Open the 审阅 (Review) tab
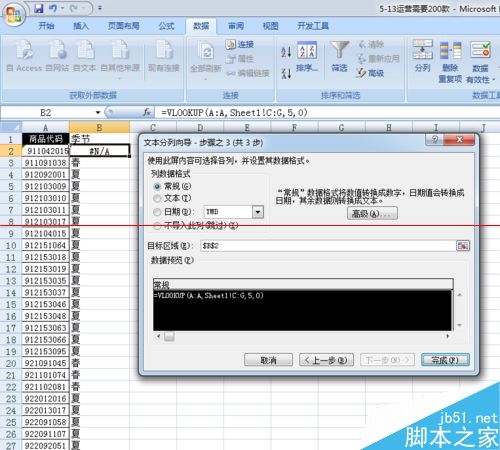This screenshot has height=450, width=500. pyautogui.click(x=236, y=26)
